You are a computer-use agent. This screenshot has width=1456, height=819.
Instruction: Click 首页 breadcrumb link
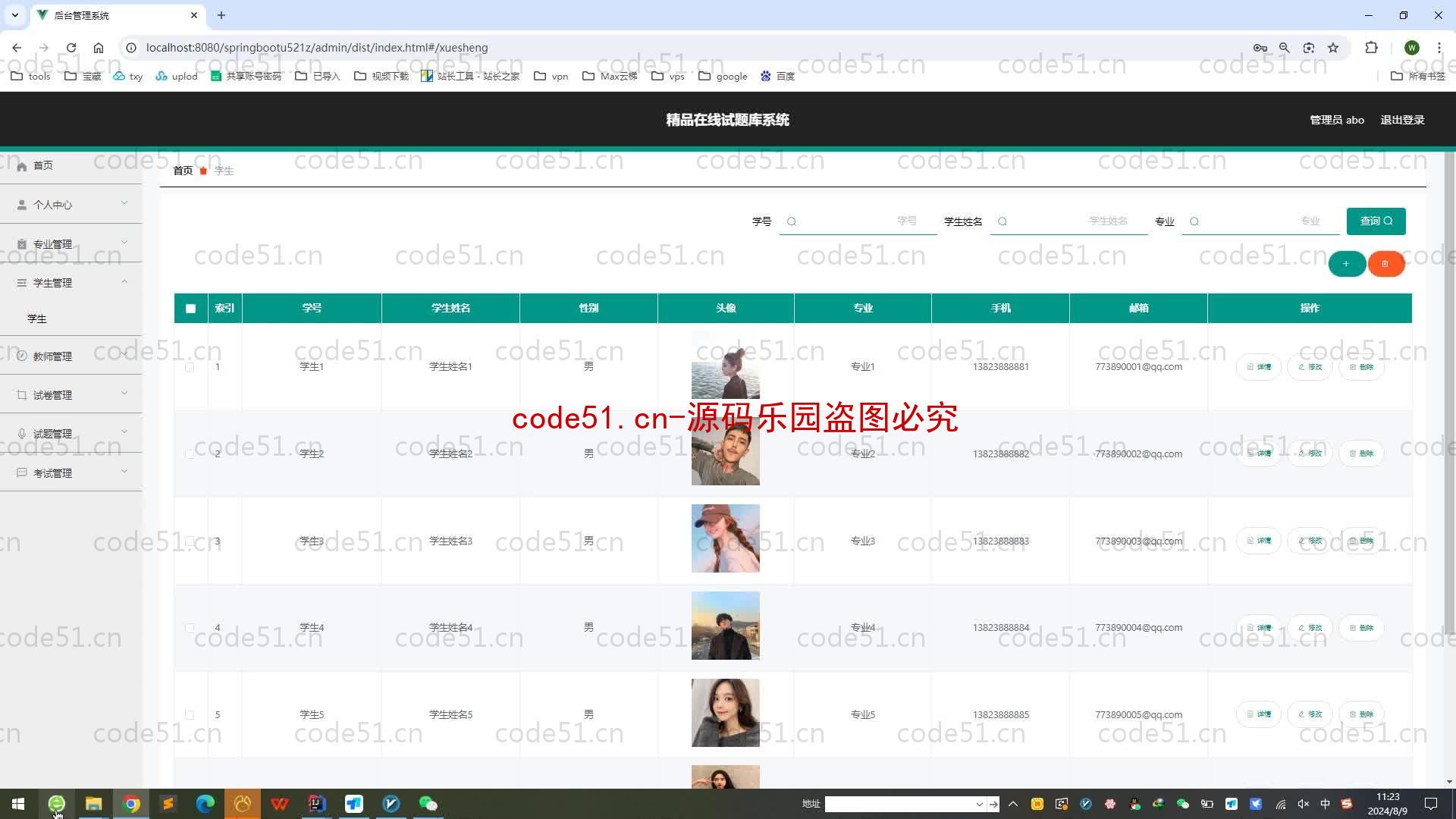(183, 170)
